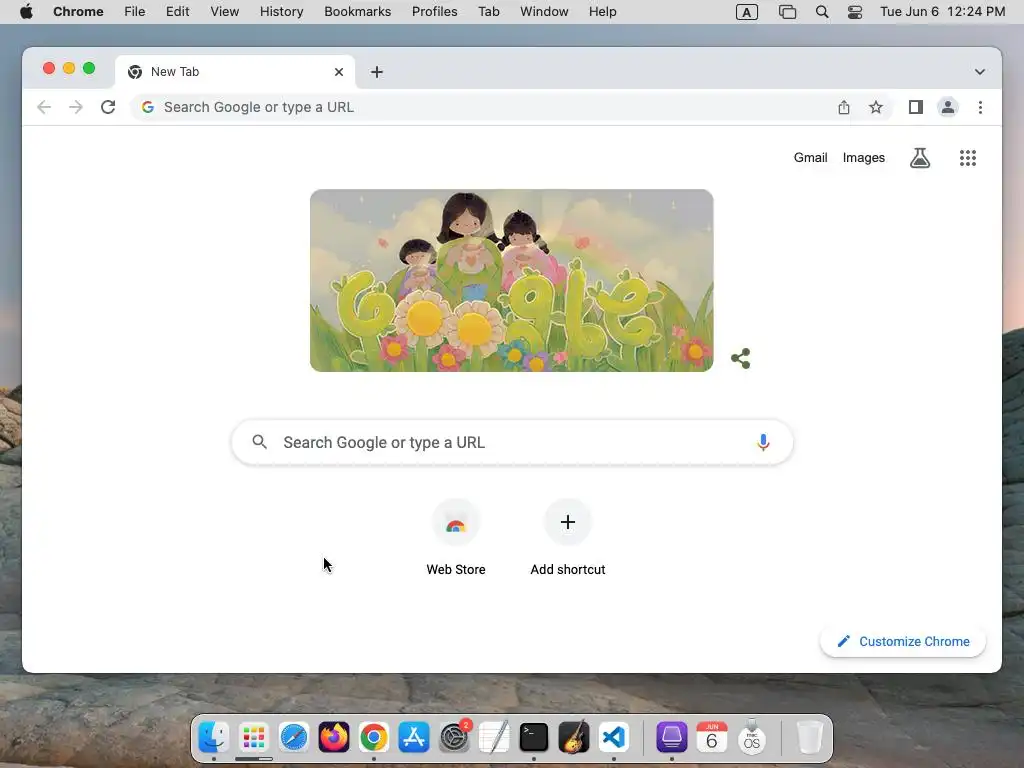Viewport: 1024px width, 768px height.
Task: Open Trash from the Dock
Action: 809,737
